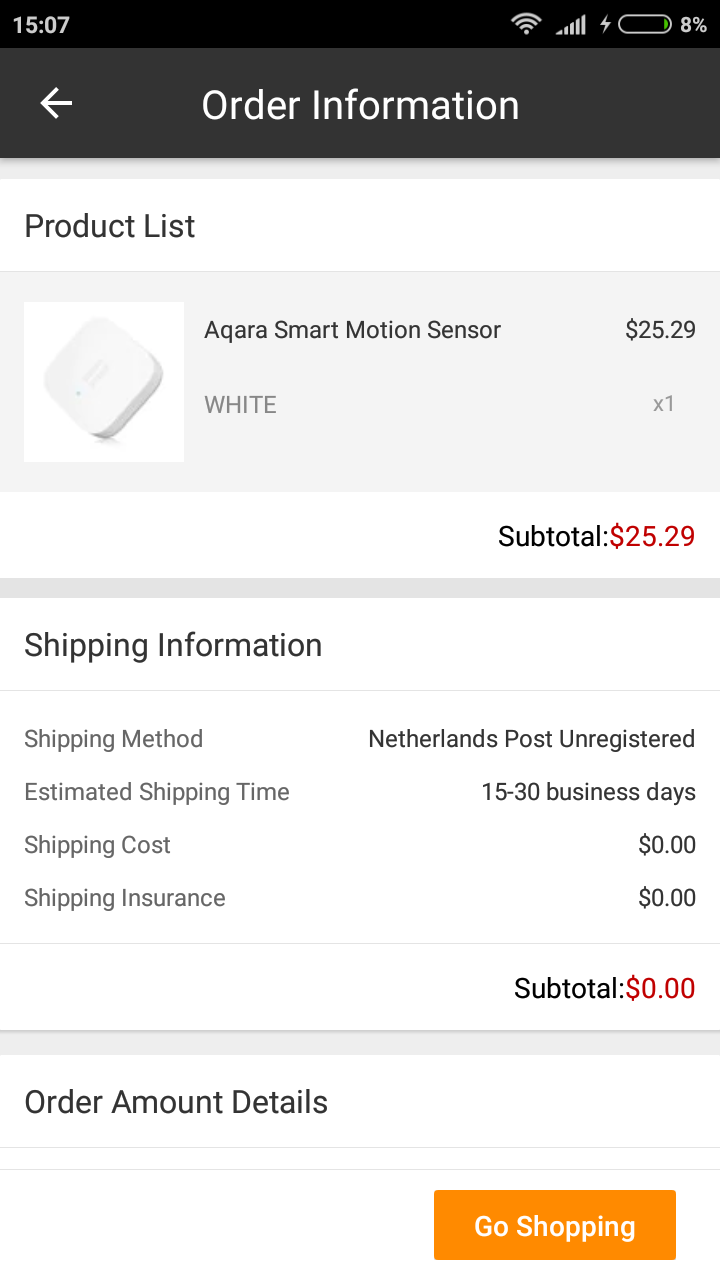Tap the back arrow icon
This screenshot has width=720, height=1280.
pos(56,103)
